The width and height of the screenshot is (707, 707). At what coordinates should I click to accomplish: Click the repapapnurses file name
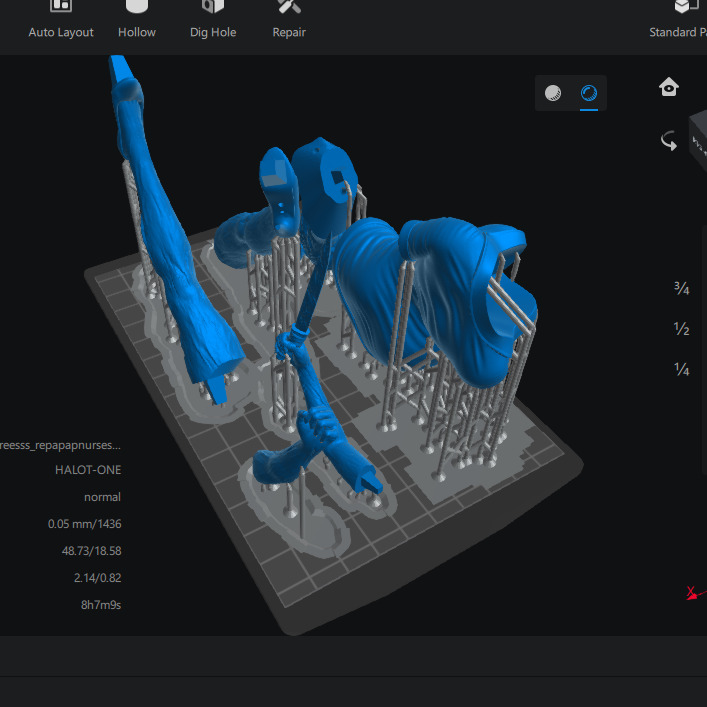60,445
